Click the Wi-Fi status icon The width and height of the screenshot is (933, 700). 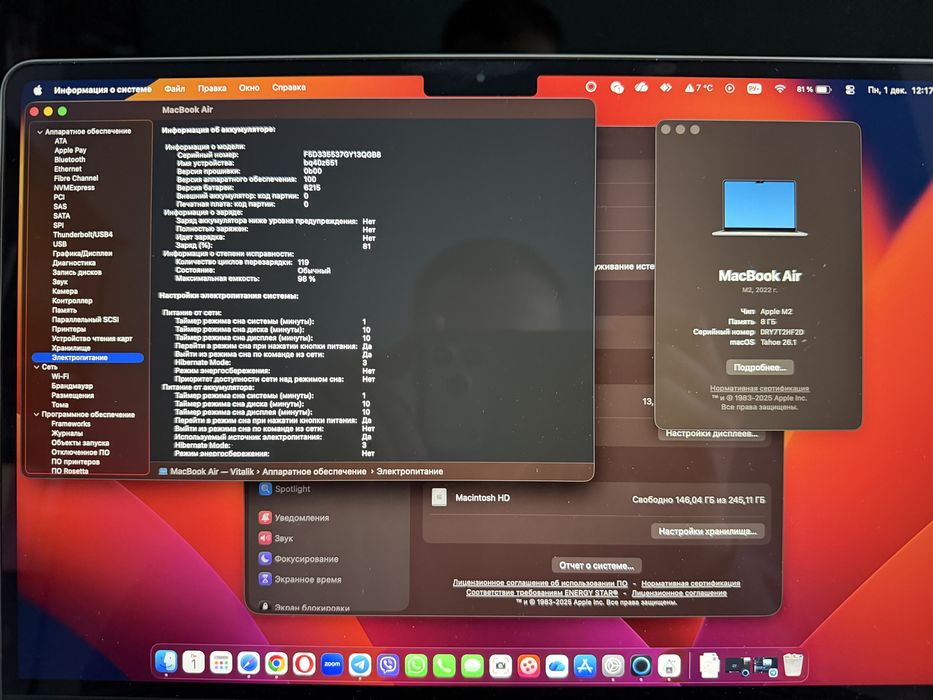(779, 89)
